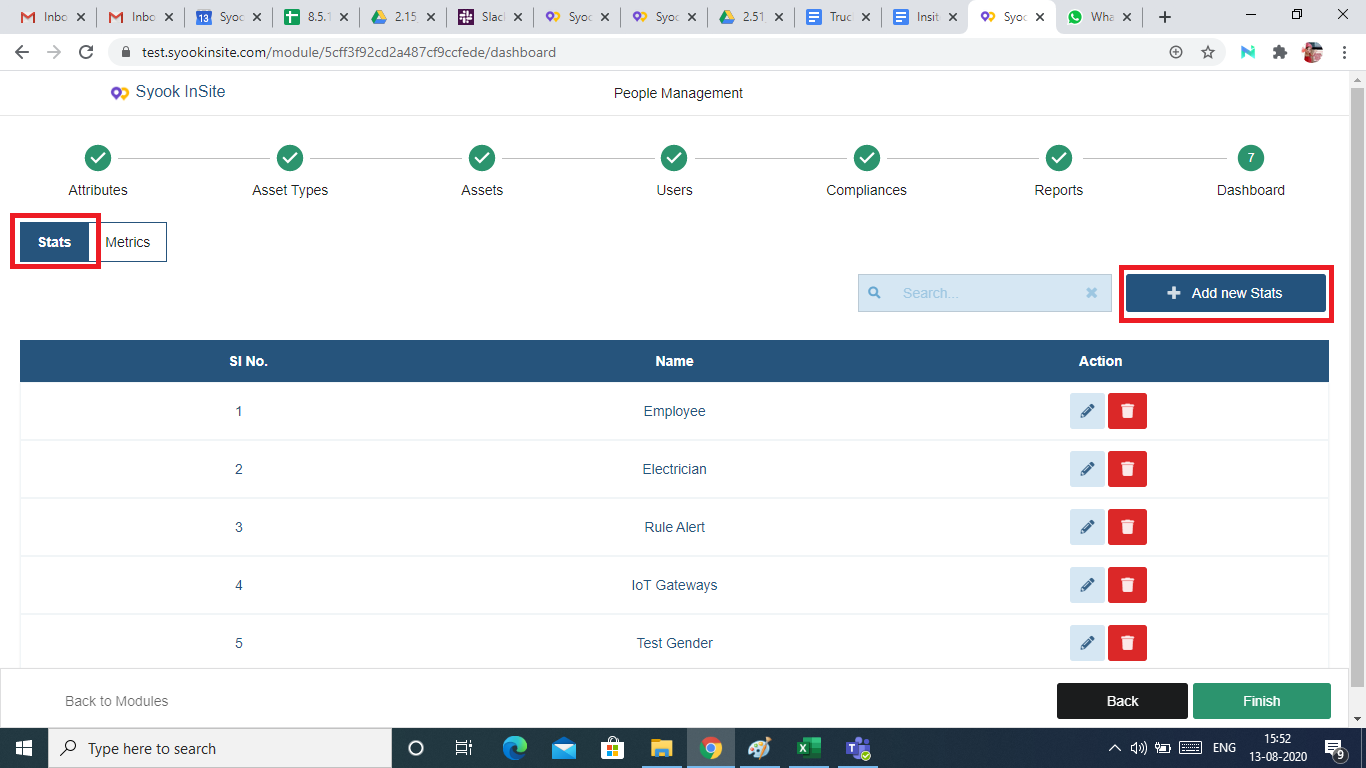
Task: Delete the Electrician stat with trash icon
Action: (1127, 469)
